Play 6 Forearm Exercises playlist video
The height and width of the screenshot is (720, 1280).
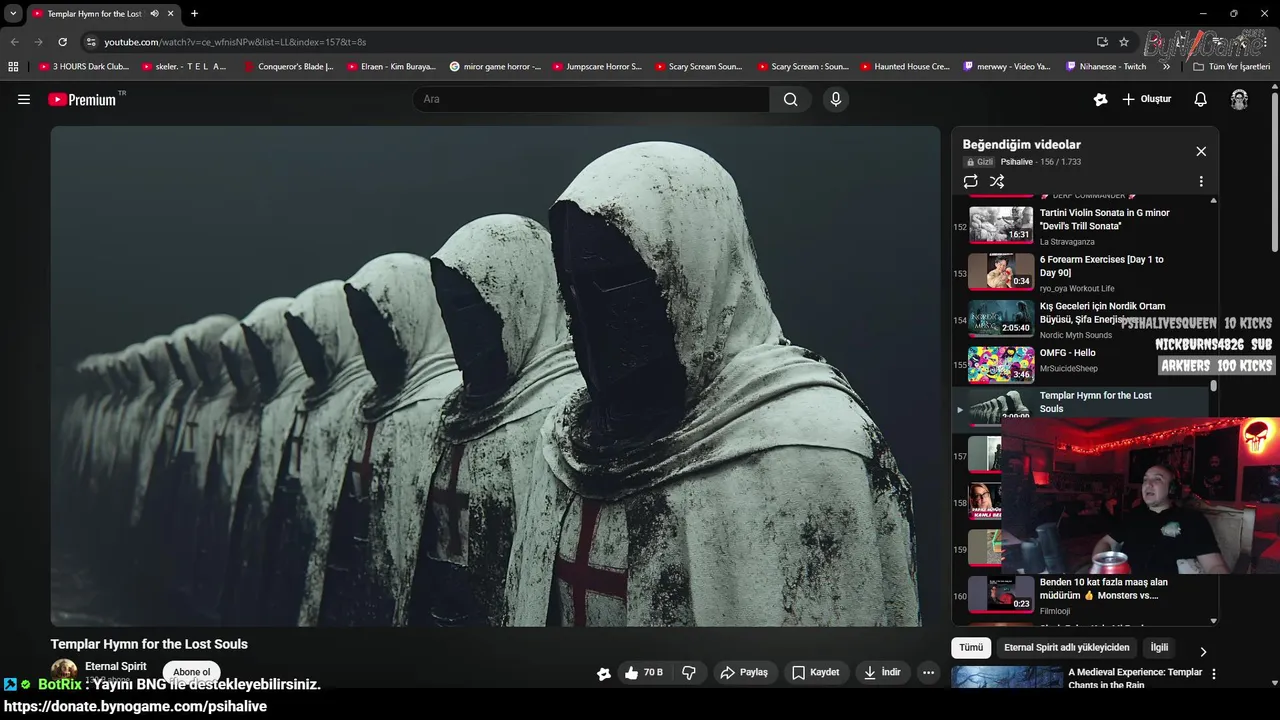[1080, 272]
